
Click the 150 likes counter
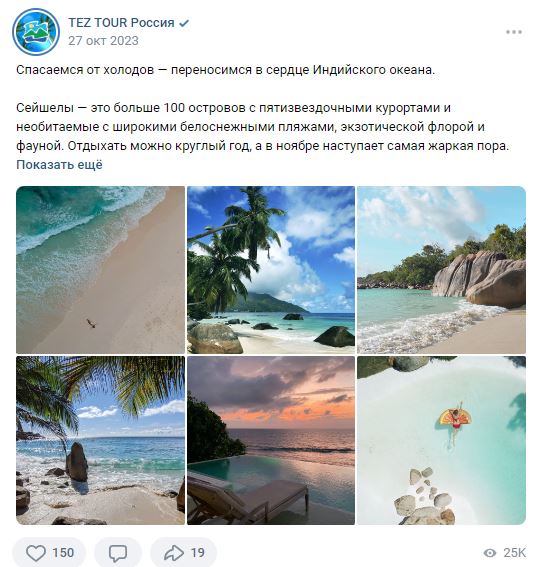pyautogui.click(x=63, y=553)
